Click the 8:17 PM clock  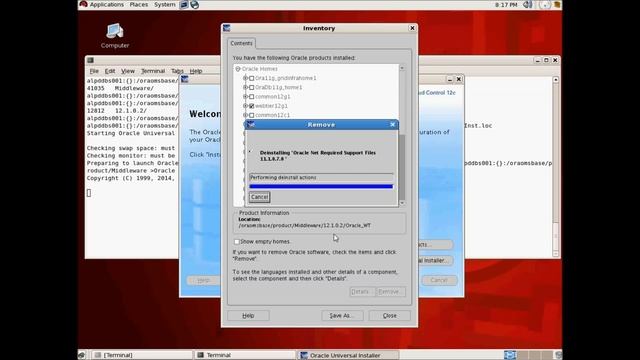506,5
